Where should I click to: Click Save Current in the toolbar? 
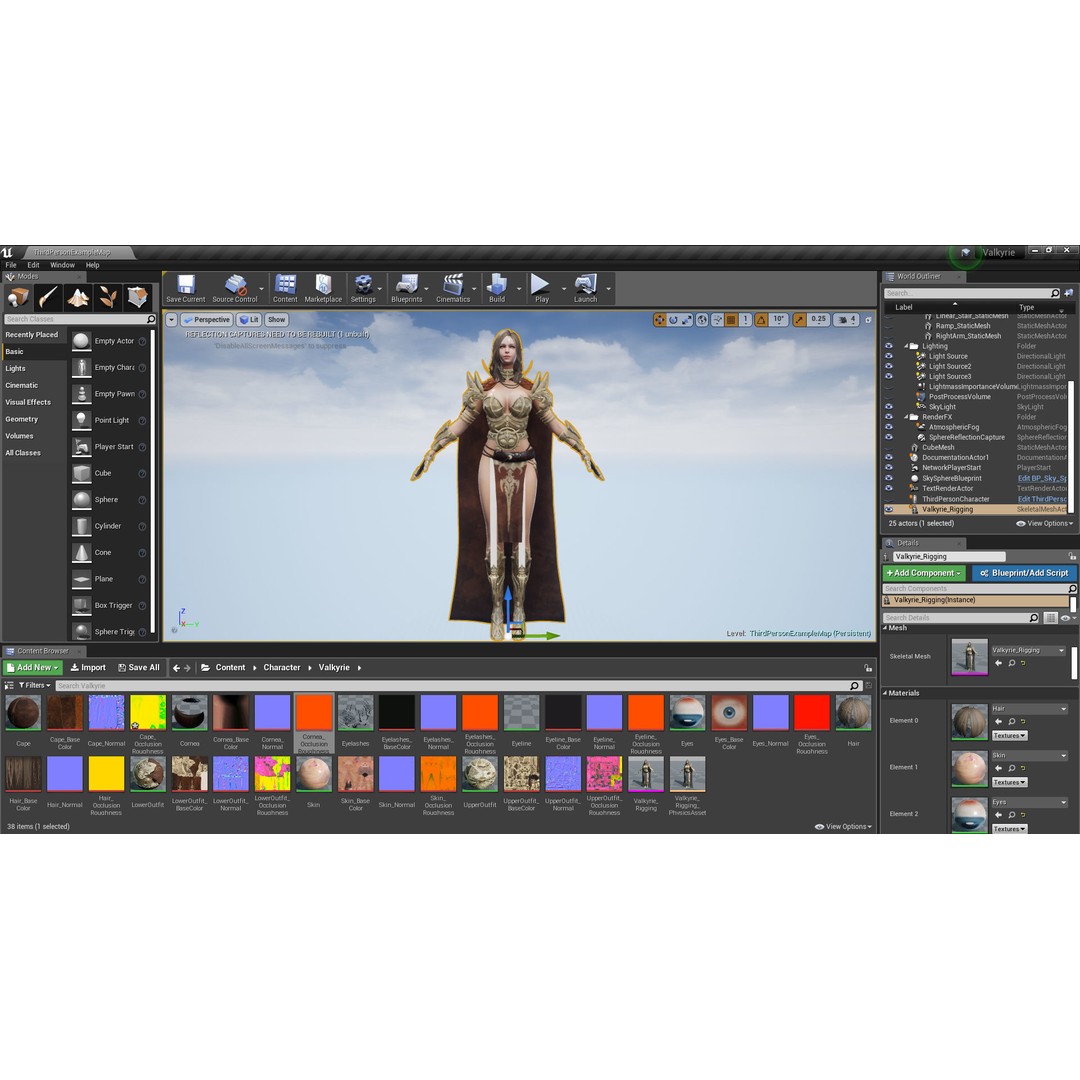(185, 289)
